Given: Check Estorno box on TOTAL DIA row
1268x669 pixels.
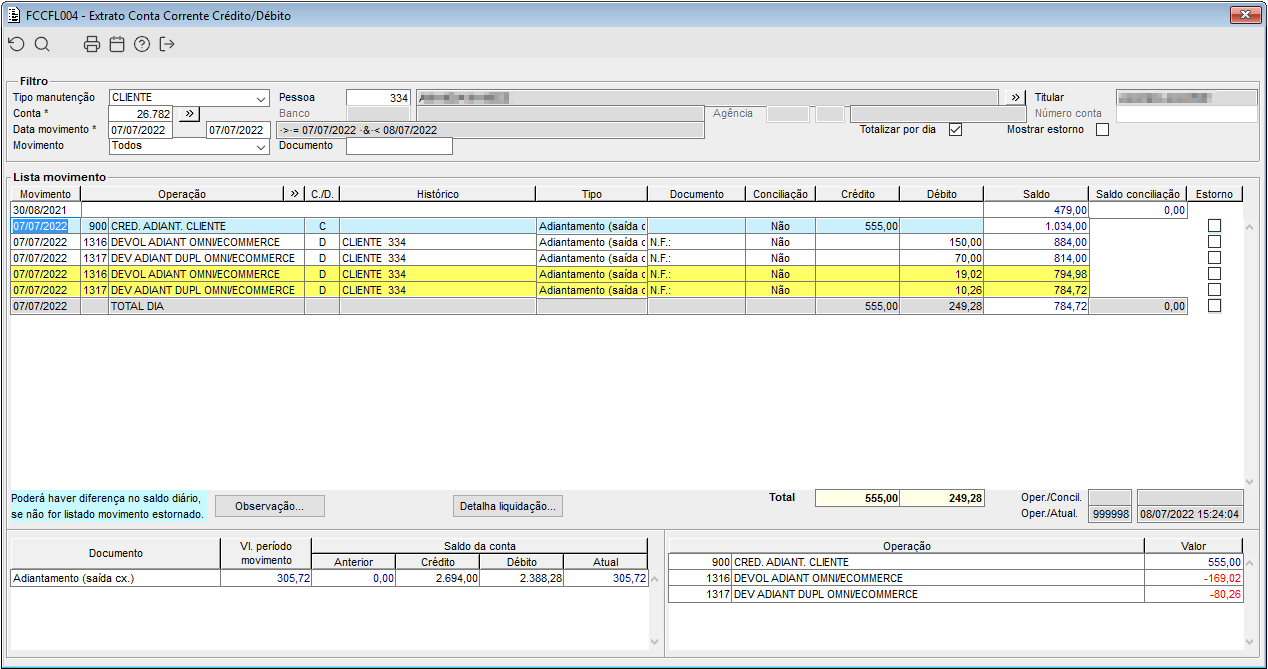Looking at the screenshot, I should point(1214,306).
